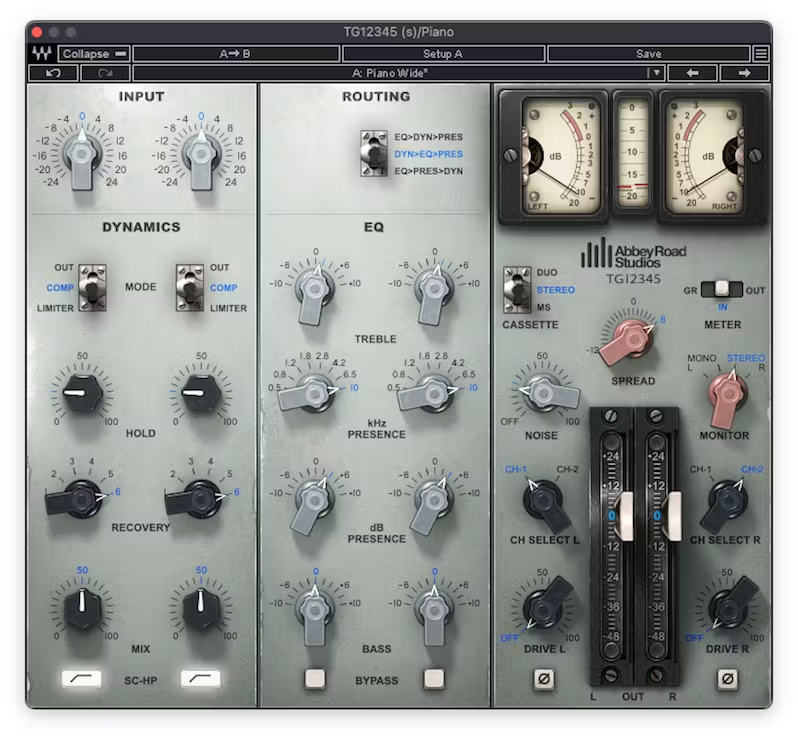
Task: Load the next preset with right arrow
Action: coord(744,73)
